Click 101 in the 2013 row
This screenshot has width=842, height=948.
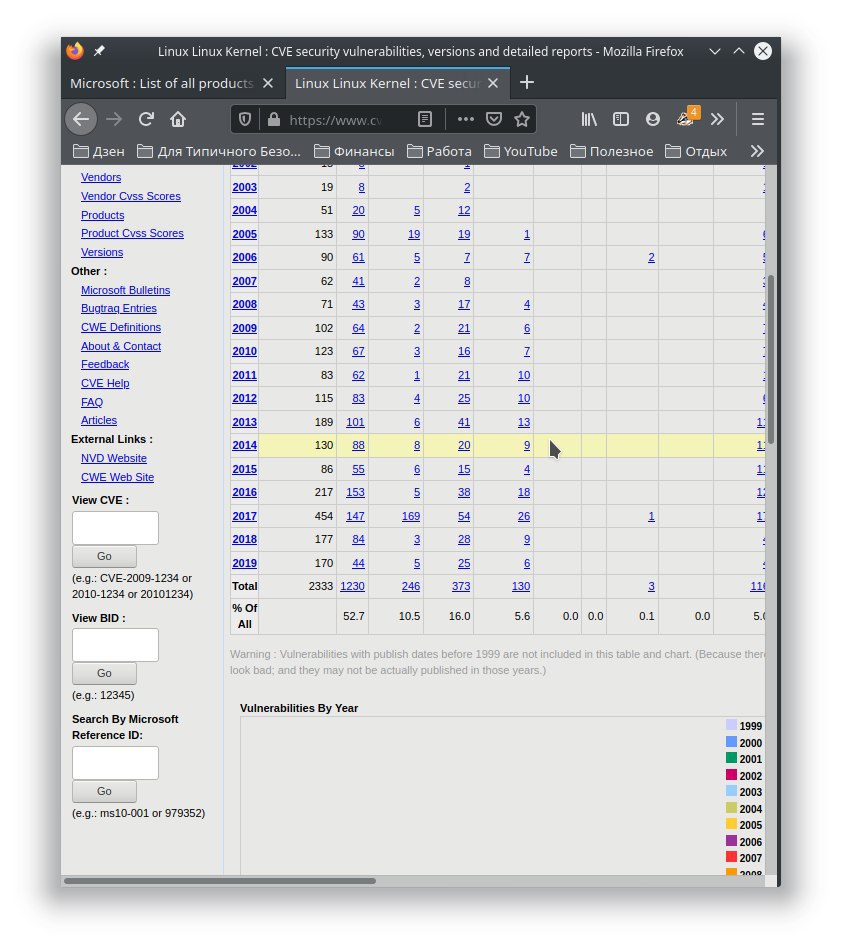click(x=355, y=422)
